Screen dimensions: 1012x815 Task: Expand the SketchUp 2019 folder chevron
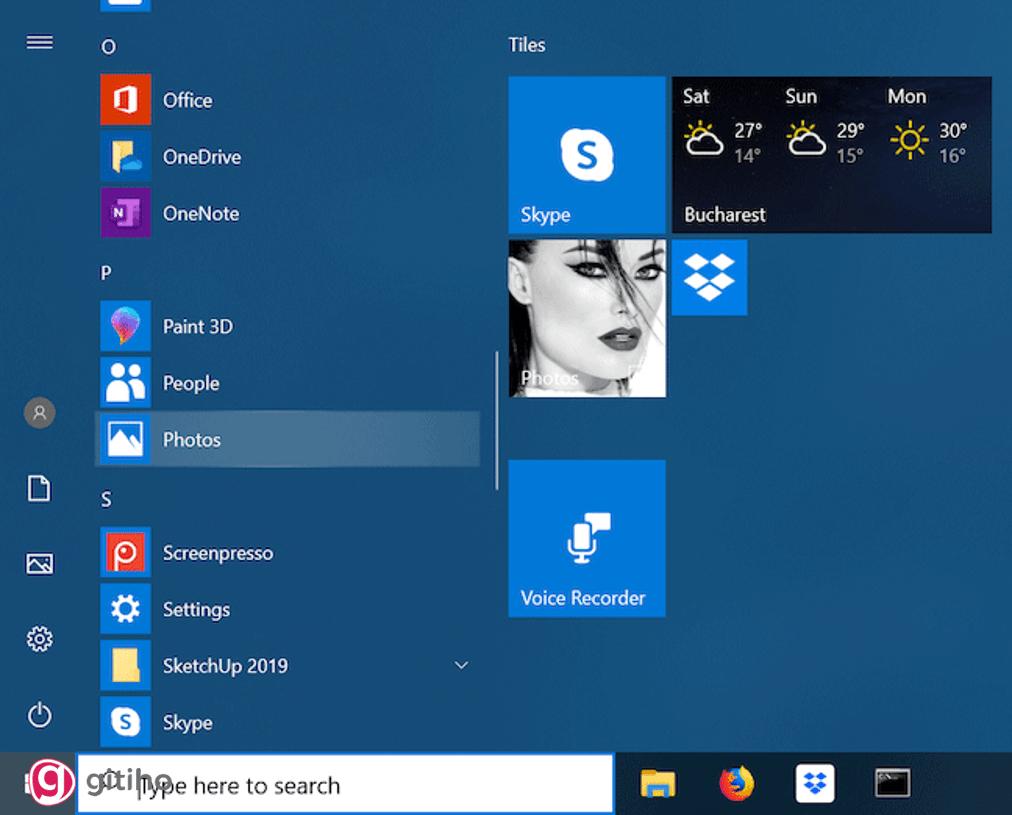click(461, 664)
